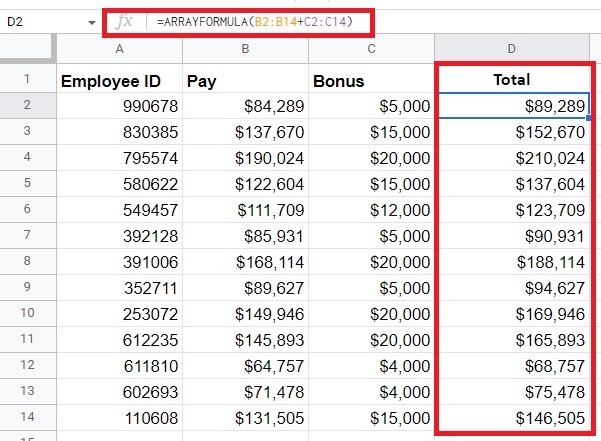Click the Employee ID header cell
Image resolution: width=601 pixels, height=441 pixels.
point(120,79)
